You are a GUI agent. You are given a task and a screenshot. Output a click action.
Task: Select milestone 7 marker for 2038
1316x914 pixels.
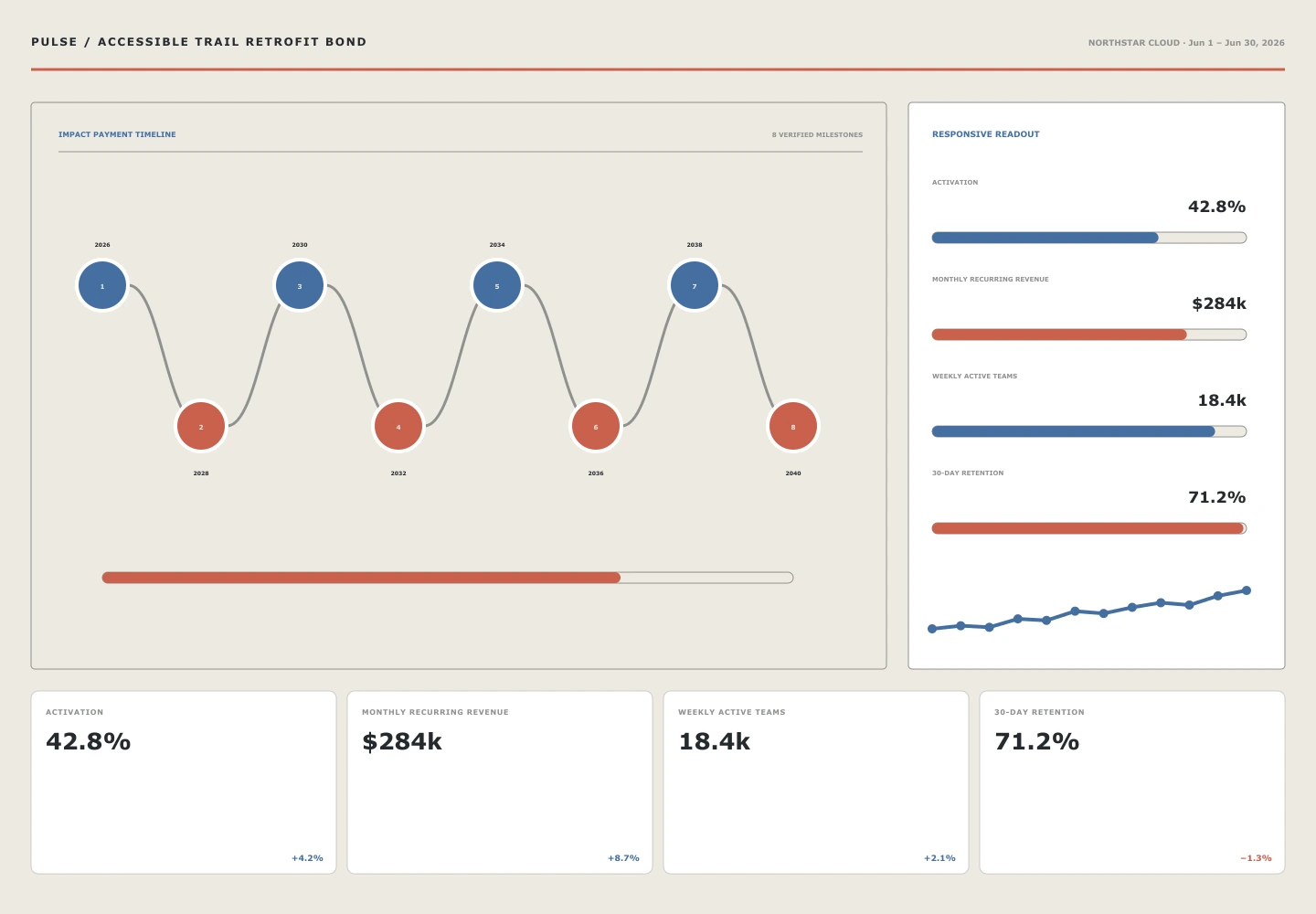[695, 286]
